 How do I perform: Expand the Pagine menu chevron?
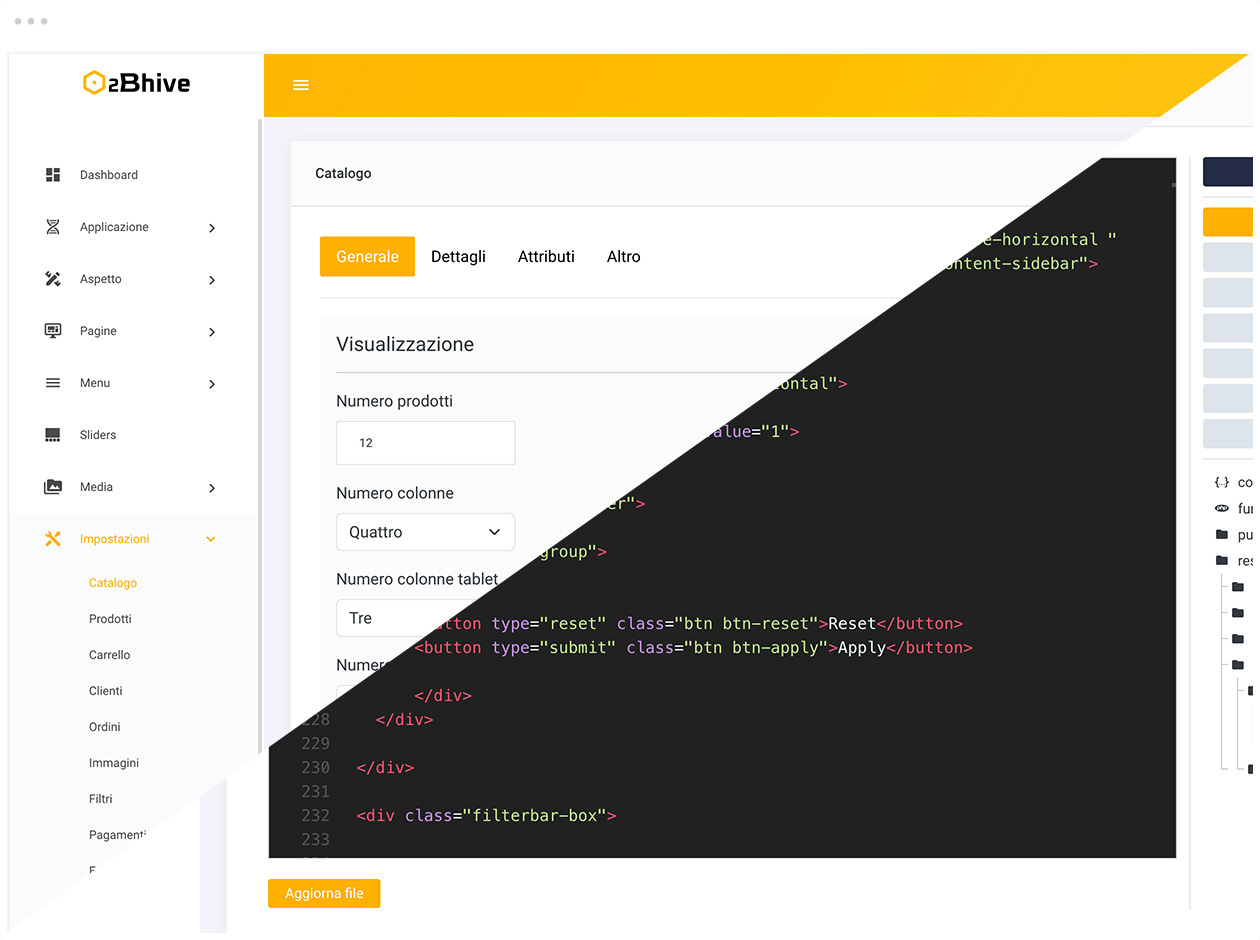coord(211,333)
